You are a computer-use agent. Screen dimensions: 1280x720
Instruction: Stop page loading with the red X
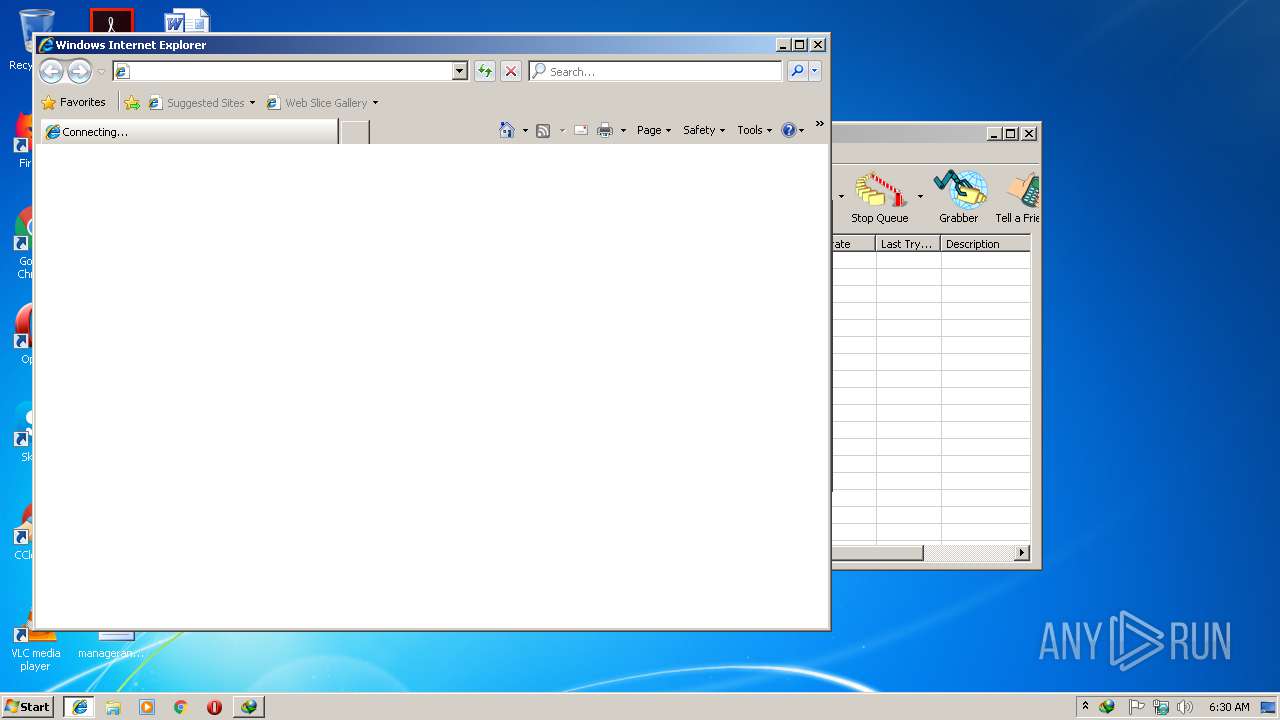[511, 71]
